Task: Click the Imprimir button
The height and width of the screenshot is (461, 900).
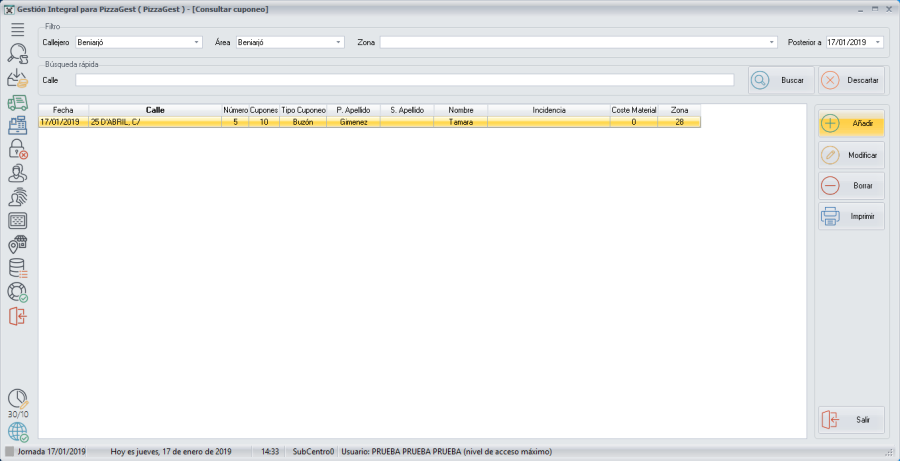Action: [850, 216]
